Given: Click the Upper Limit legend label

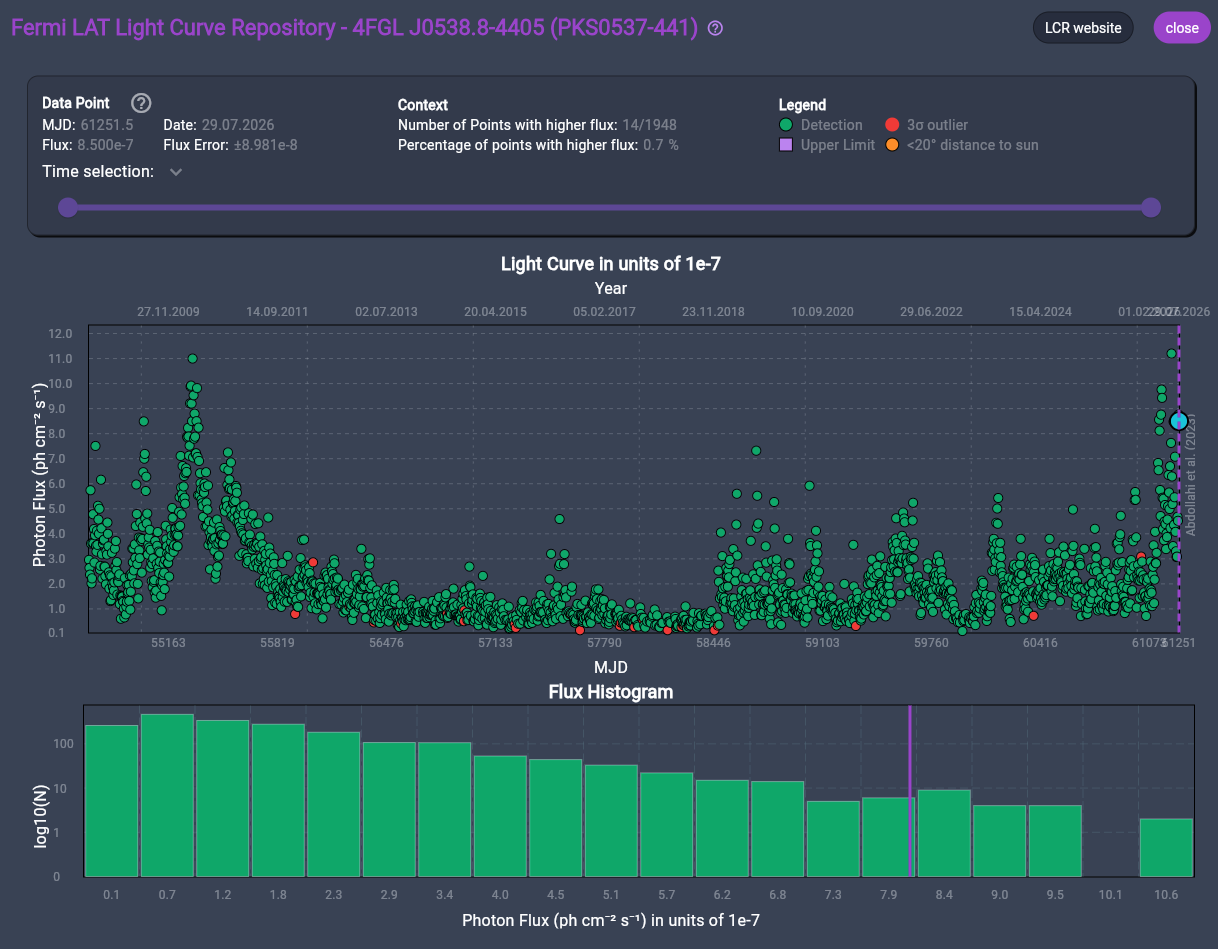Looking at the screenshot, I should [x=838, y=145].
